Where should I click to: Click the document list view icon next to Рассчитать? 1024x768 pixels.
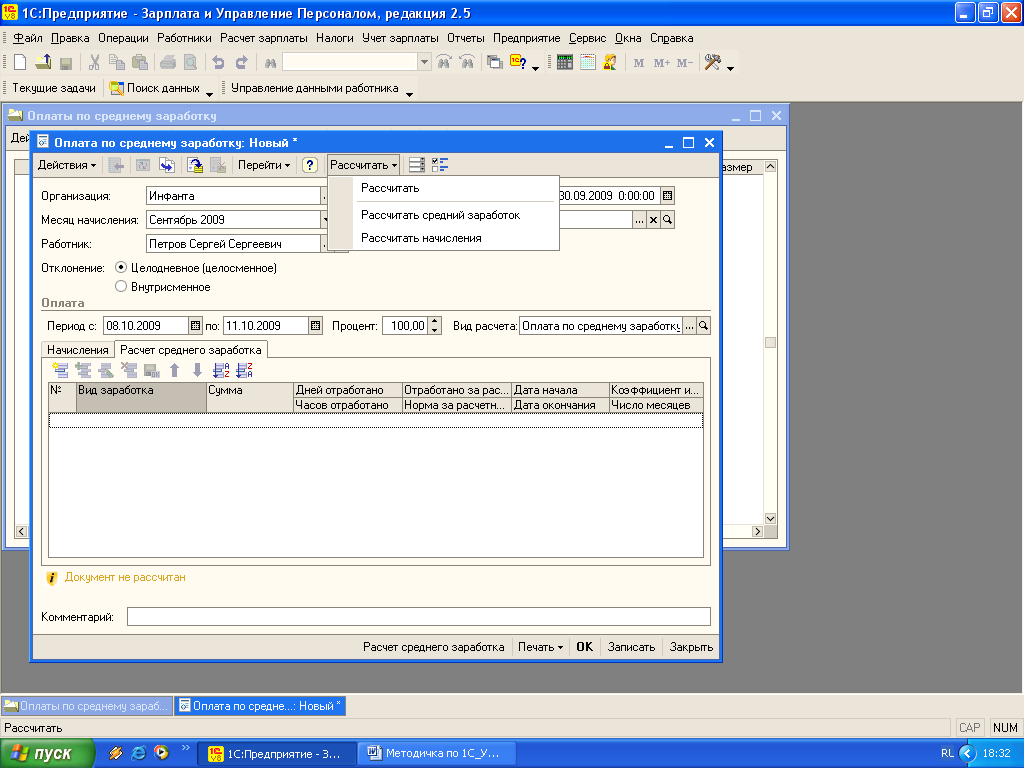[417, 165]
